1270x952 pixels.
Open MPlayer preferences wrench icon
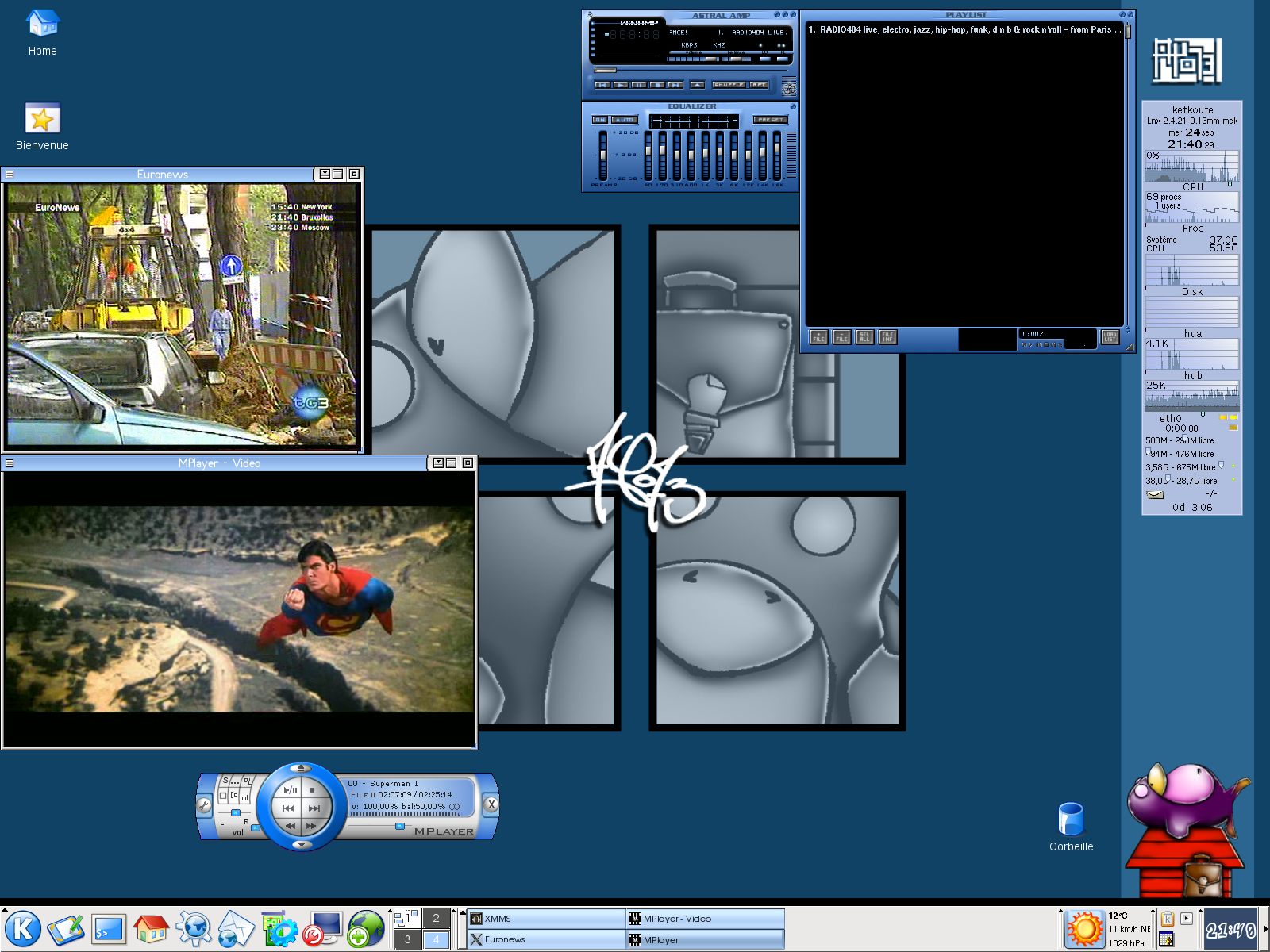coord(204,805)
